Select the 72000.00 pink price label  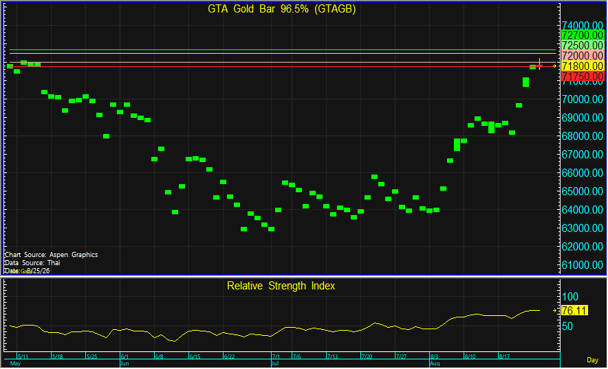(x=582, y=56)
